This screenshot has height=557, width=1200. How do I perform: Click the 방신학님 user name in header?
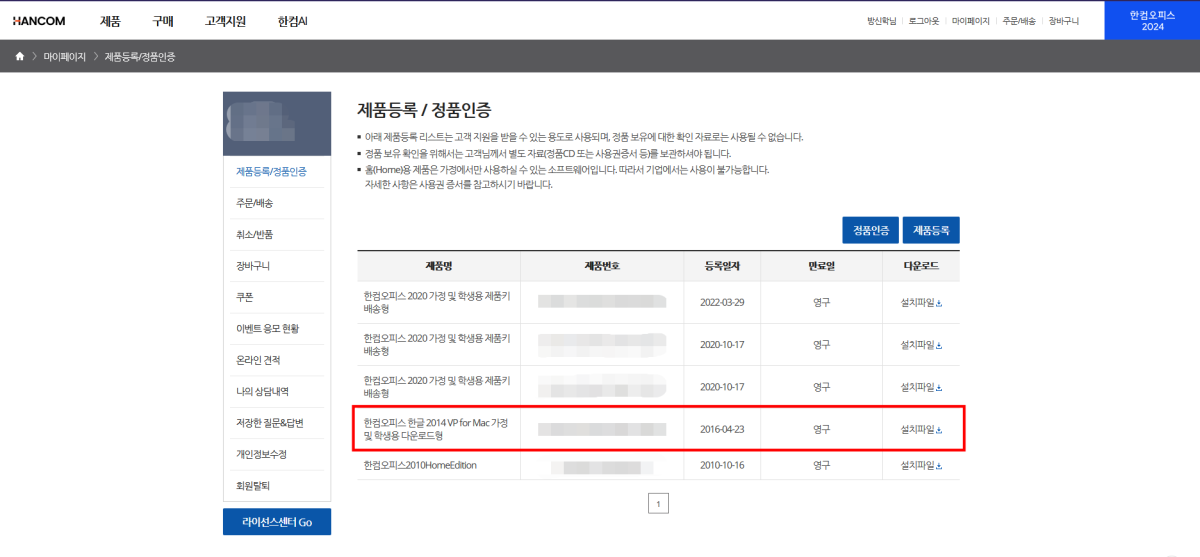pos(881,20)
